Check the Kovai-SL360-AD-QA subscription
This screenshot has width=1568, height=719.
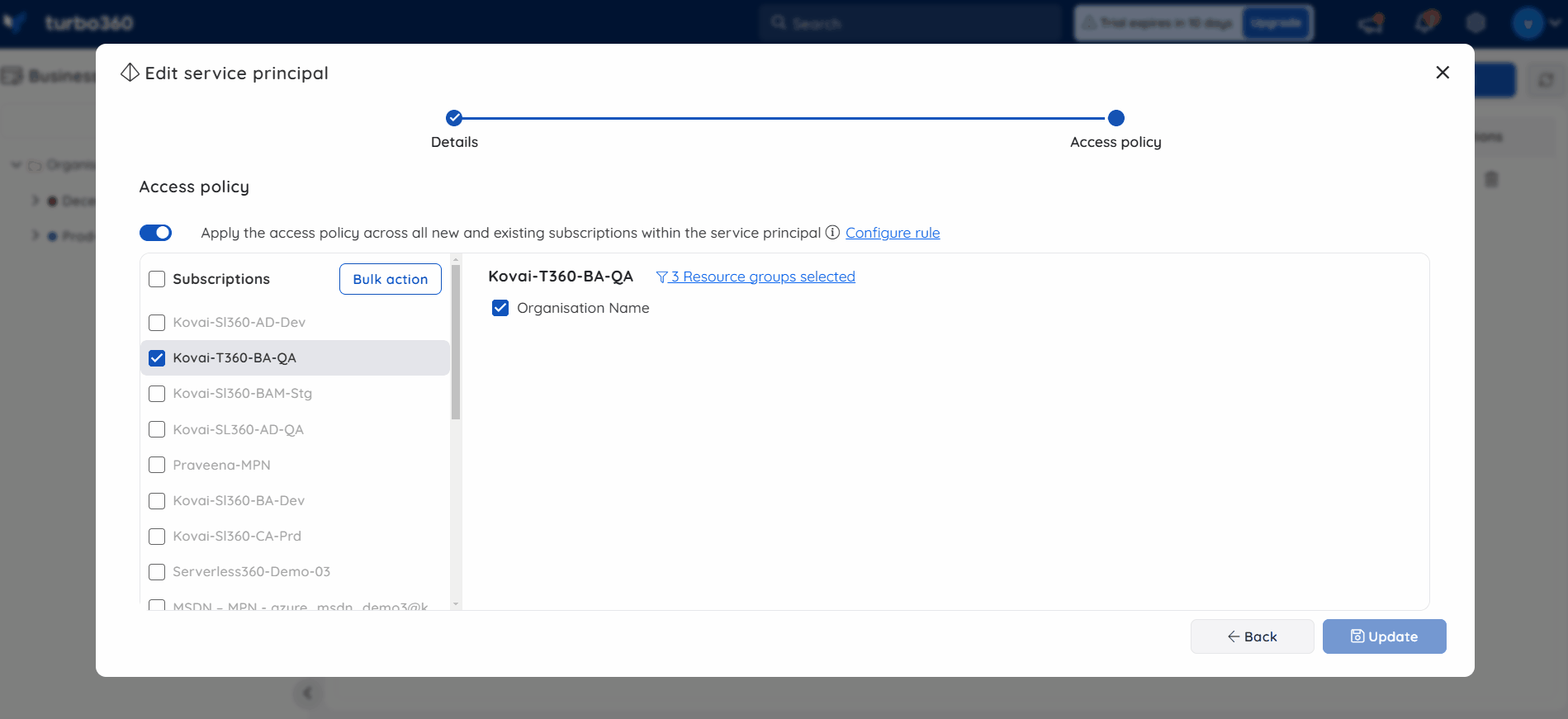(157, 429)
